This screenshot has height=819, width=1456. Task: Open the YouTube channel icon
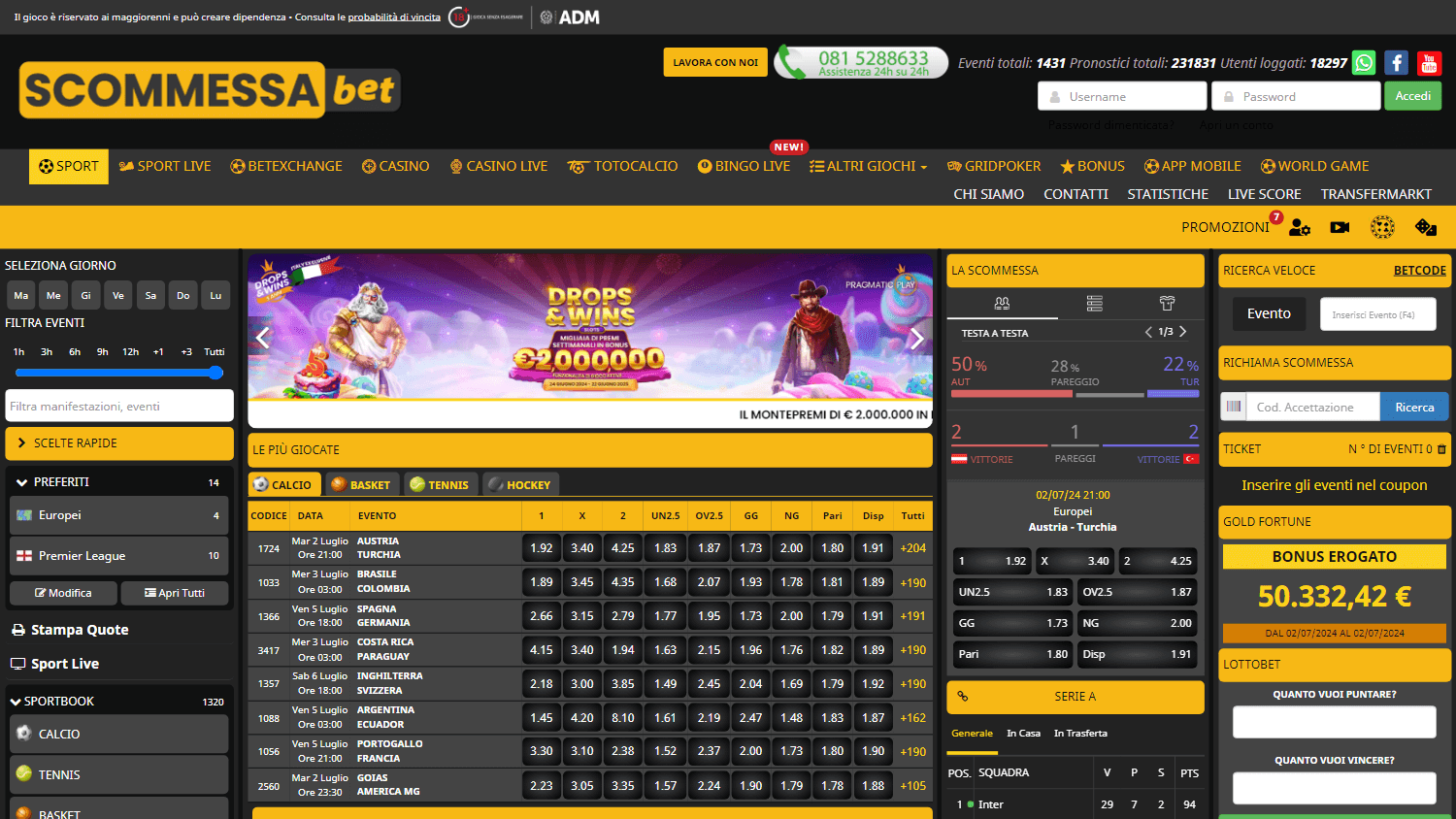(1429, 63)
